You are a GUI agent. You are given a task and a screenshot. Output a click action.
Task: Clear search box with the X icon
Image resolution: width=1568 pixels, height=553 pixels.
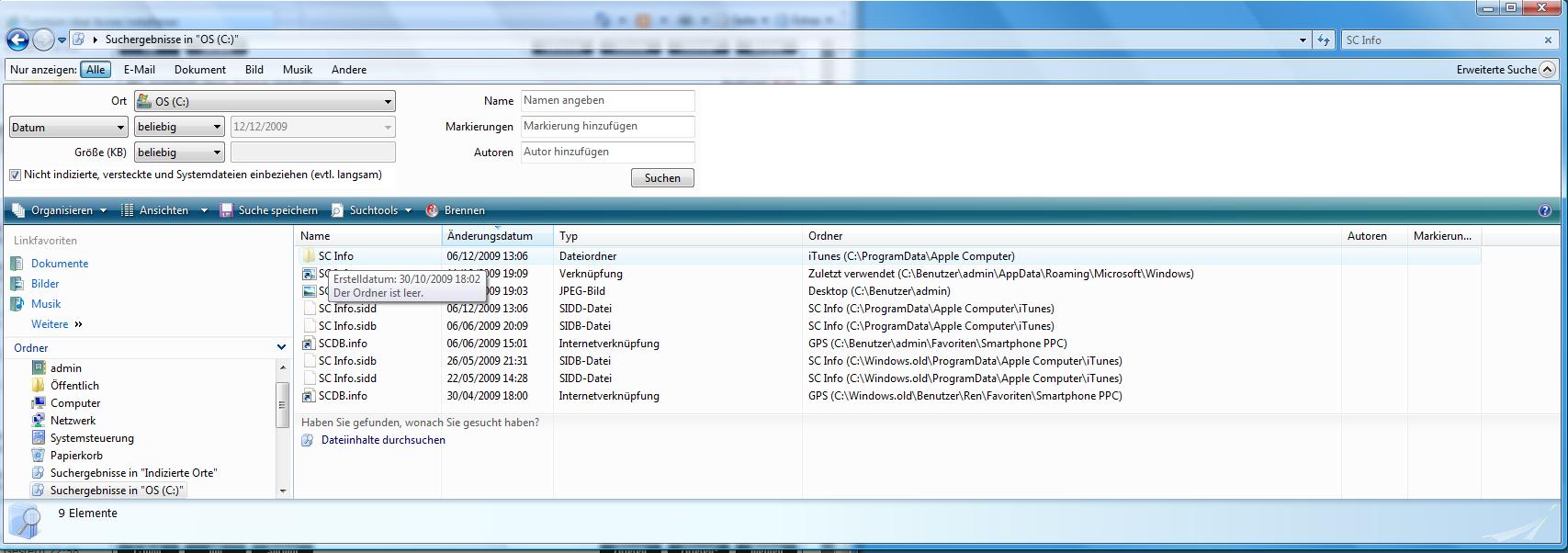pos(1548,40)
